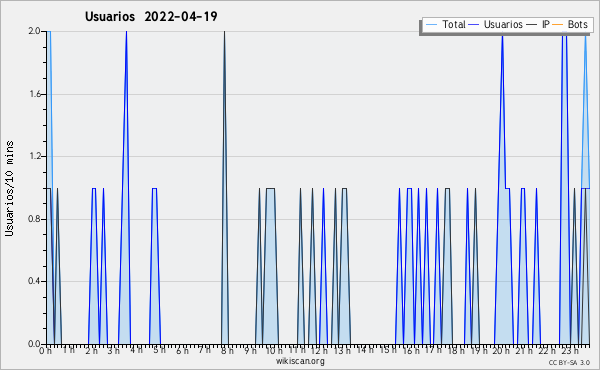Image resolution: width=600 pixels, height=370 pixels.
Task: Click the 0.4 y-axis value
Action: [34, 281]
